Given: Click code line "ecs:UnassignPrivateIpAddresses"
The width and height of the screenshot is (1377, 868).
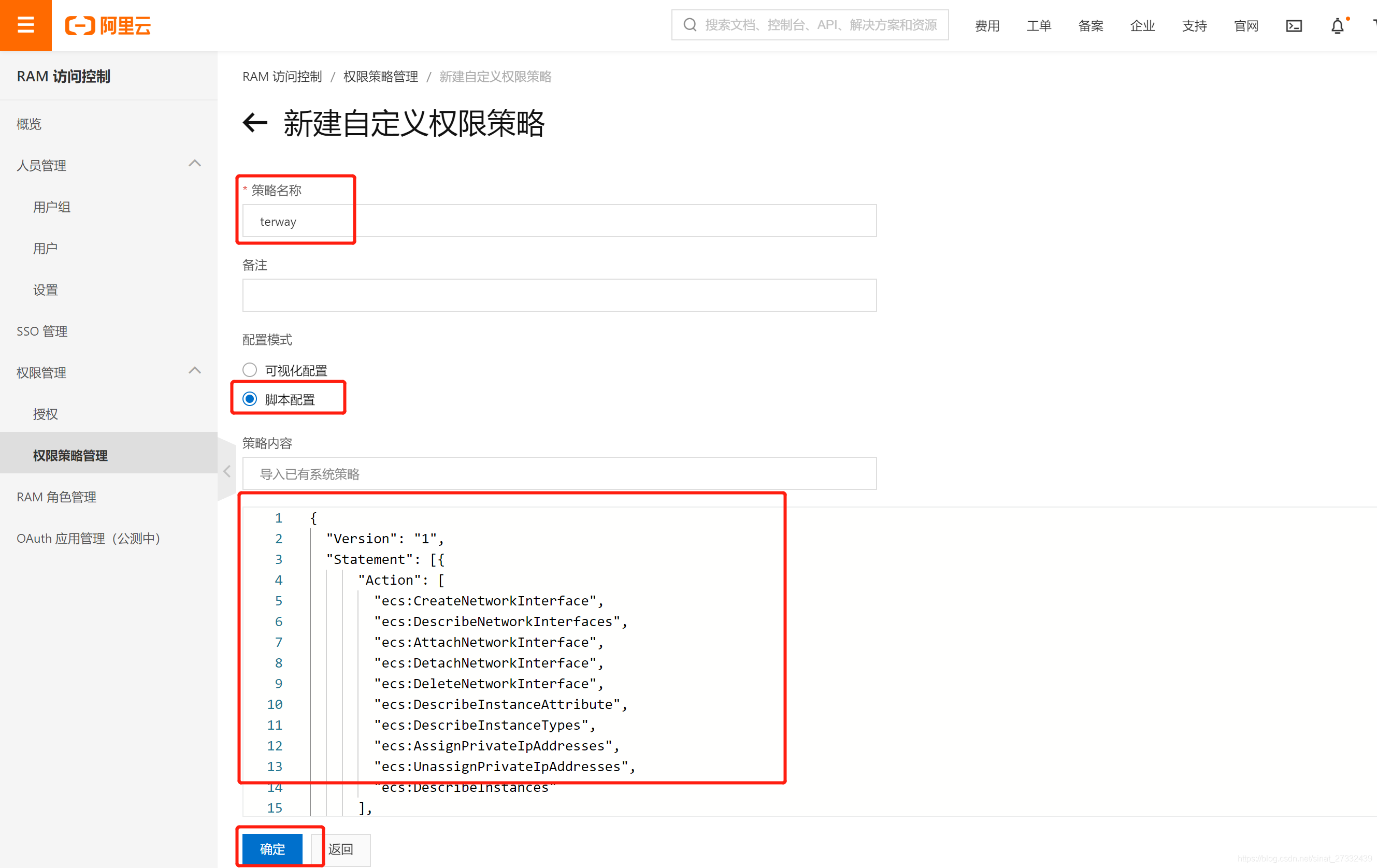Looking at the screenshot, I should pos(505,766).
